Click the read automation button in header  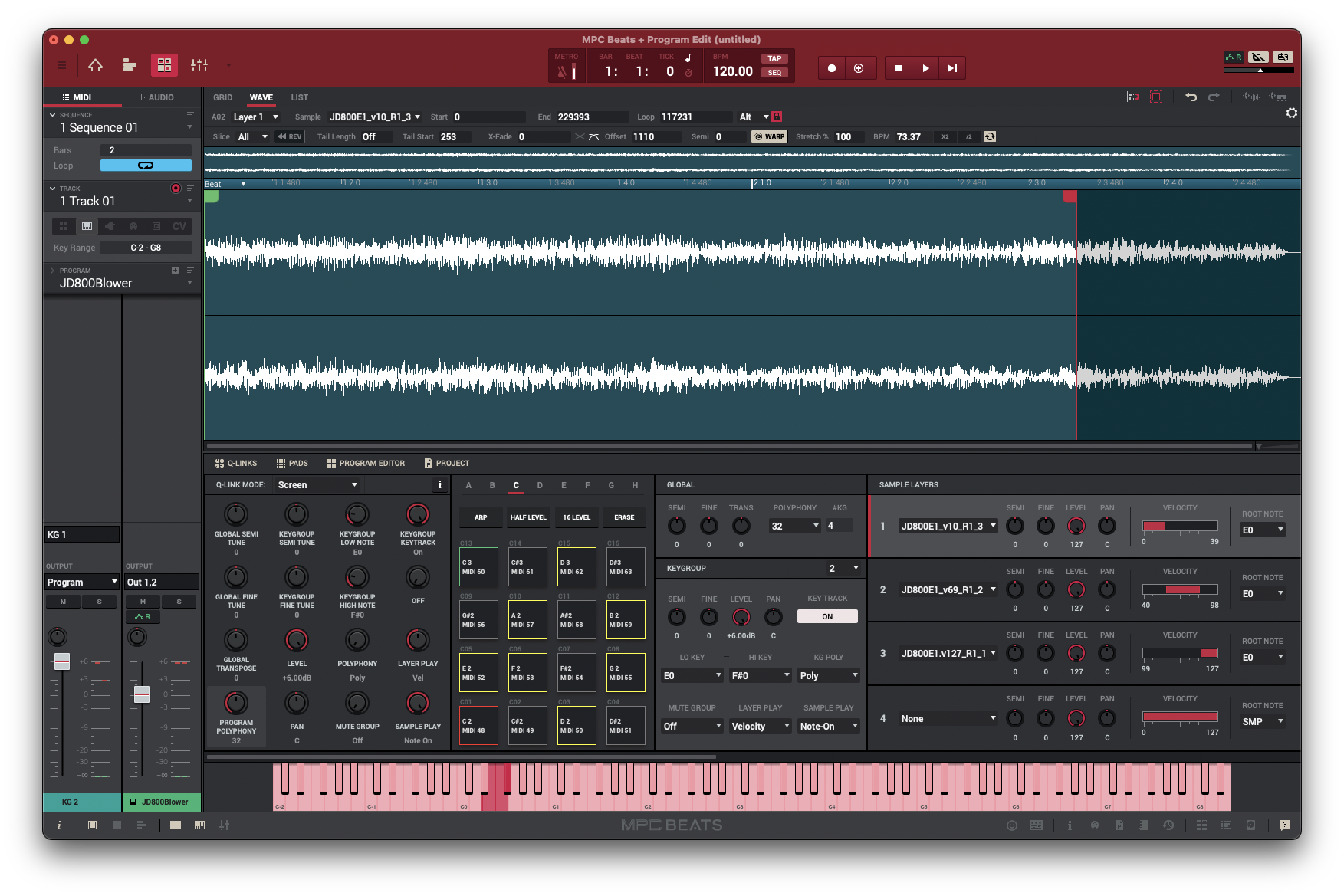pos(1234,57)
